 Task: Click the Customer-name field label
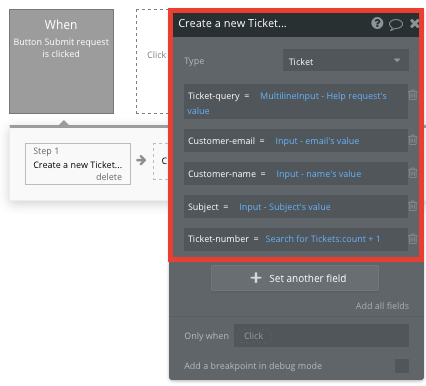click(222, 174)
